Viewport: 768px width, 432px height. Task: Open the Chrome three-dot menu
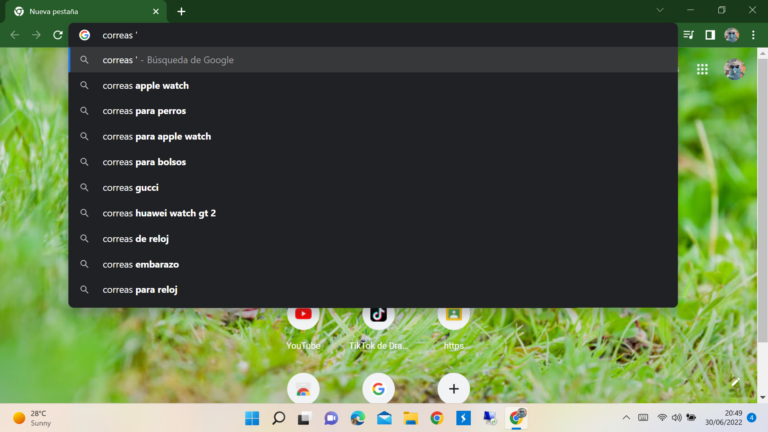tap(753, 35)
